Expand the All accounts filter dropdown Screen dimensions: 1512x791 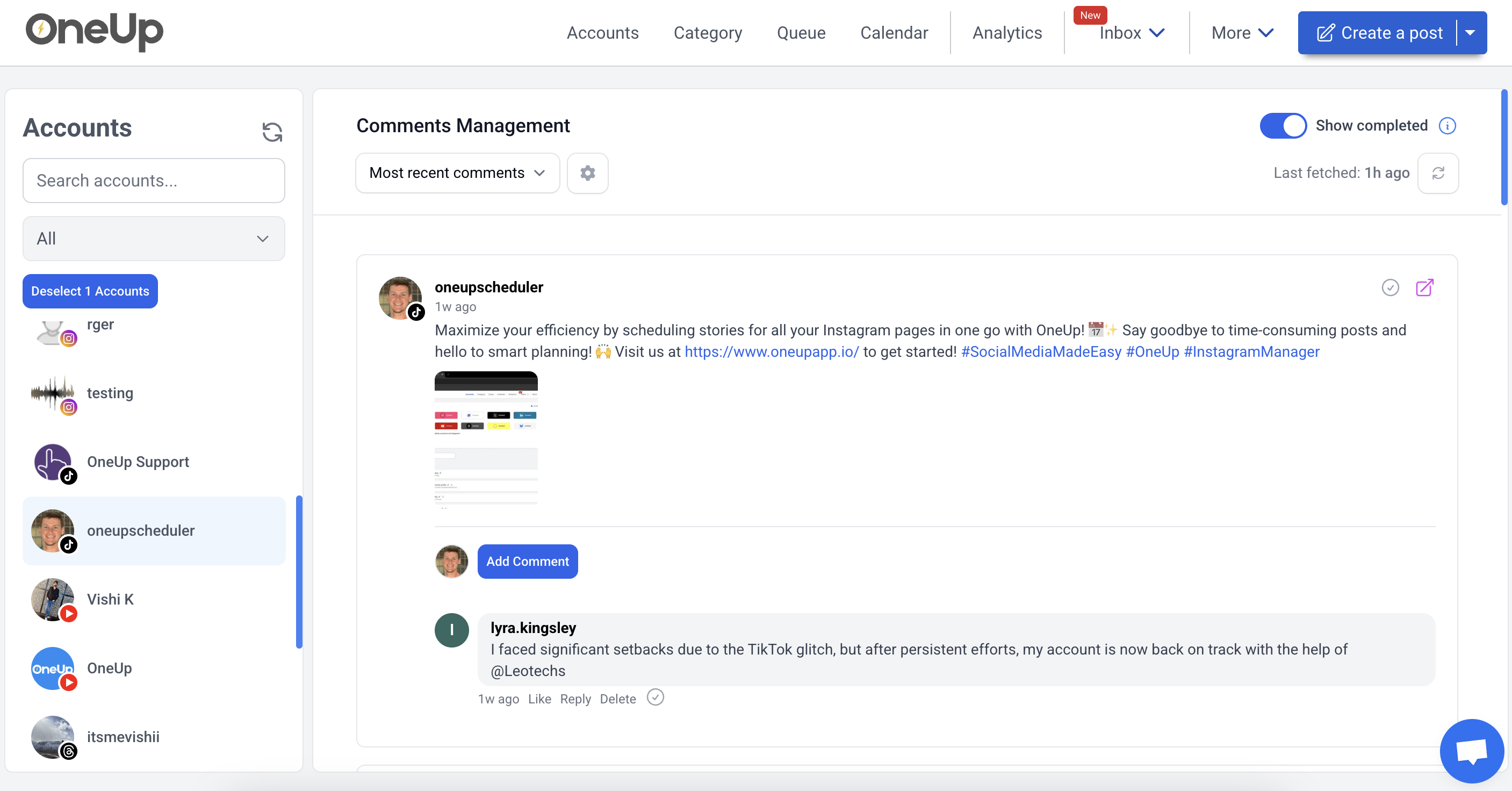point(154,239)
